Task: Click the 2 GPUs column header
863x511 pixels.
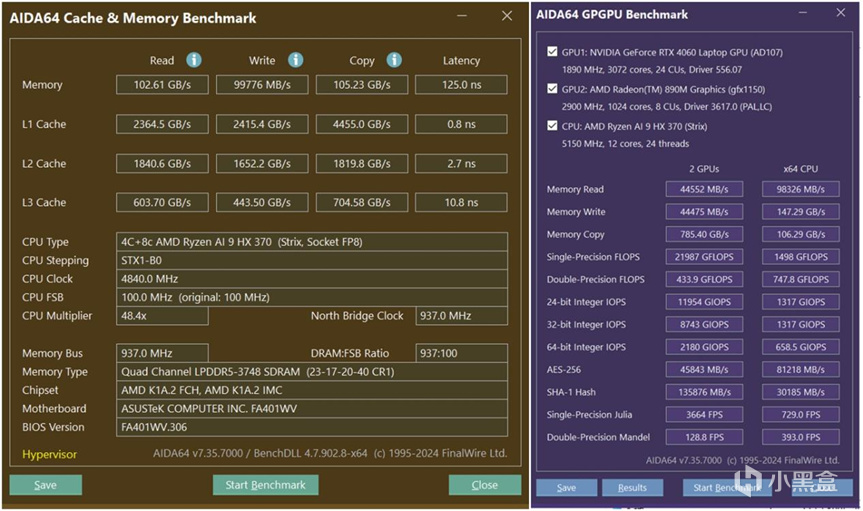Action: tap(704, 169)
